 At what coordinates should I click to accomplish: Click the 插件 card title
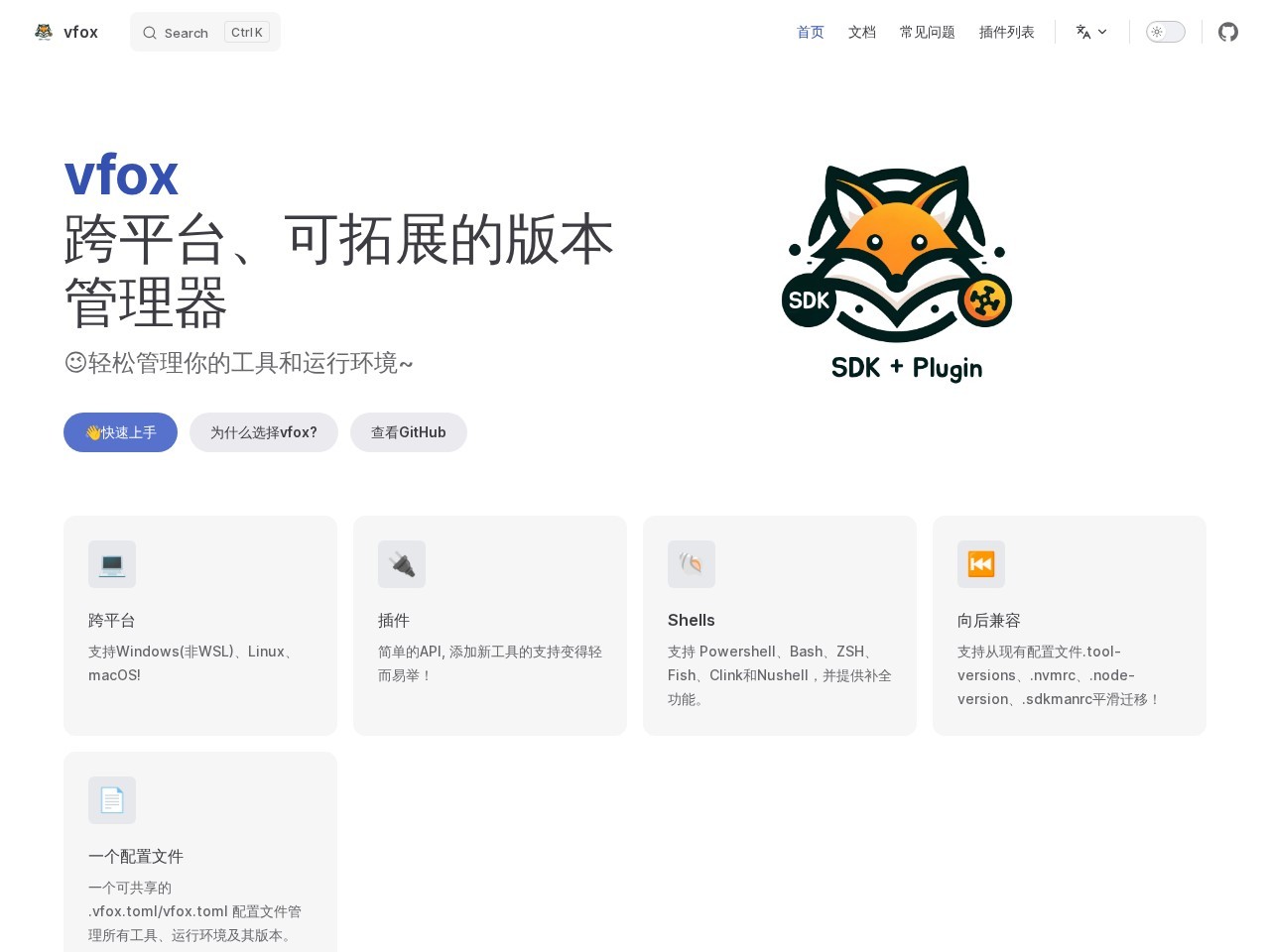click(x=394, y=620)
